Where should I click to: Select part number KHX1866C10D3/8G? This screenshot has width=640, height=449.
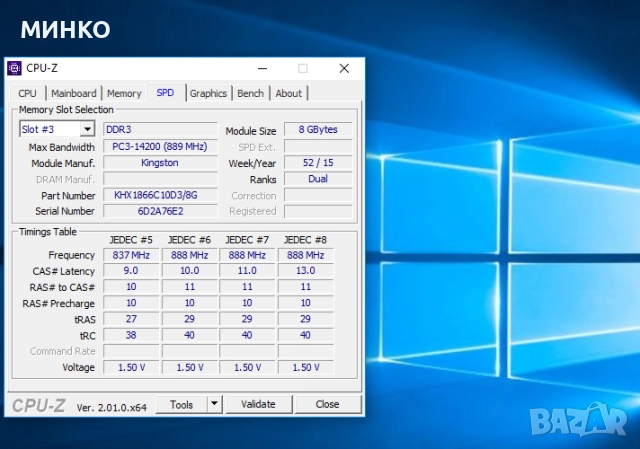[x=160, y=195]
